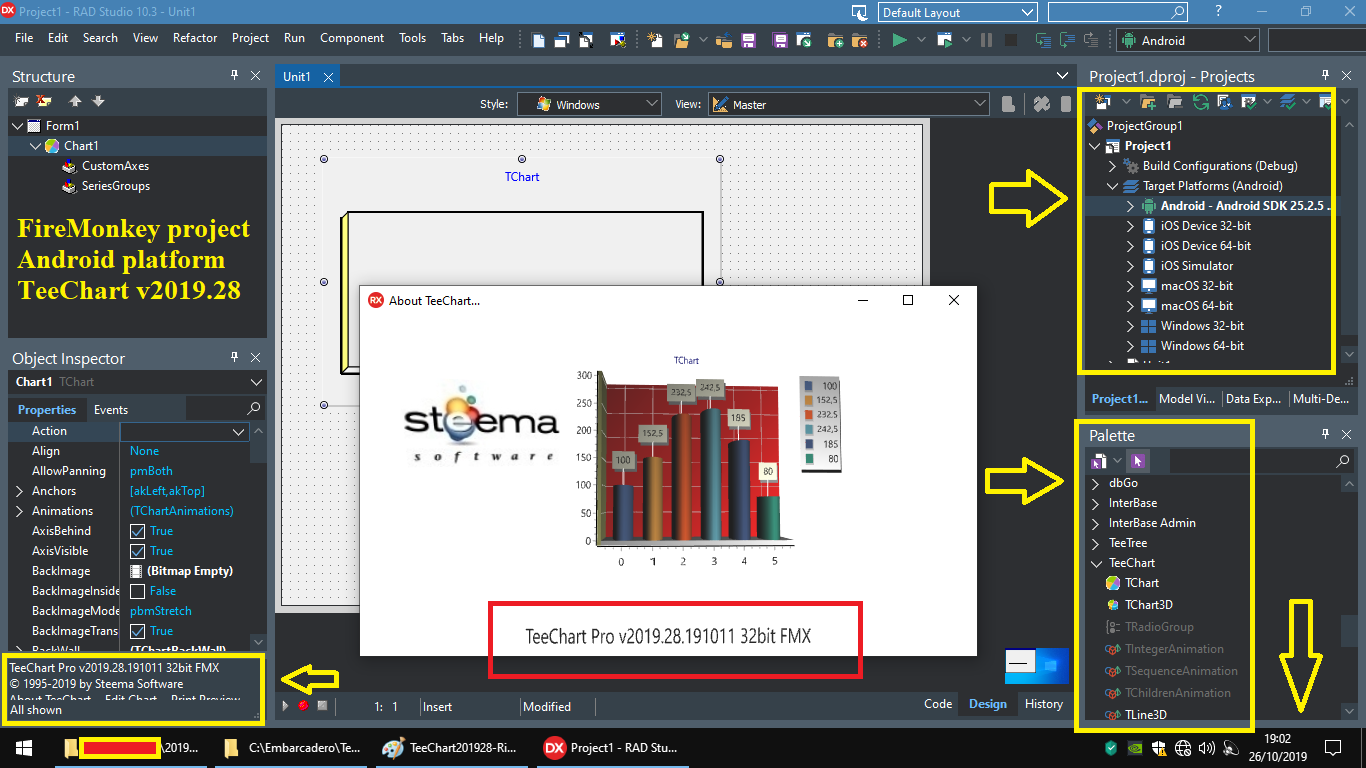1366x768 pixels.
Task: Click the Save All toolbar icon
Action: [x=781, y=40]
